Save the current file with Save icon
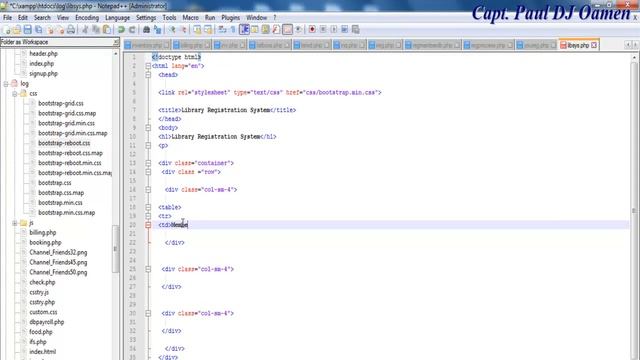This screenshot has height=360, width=640. tap(27, 29)
